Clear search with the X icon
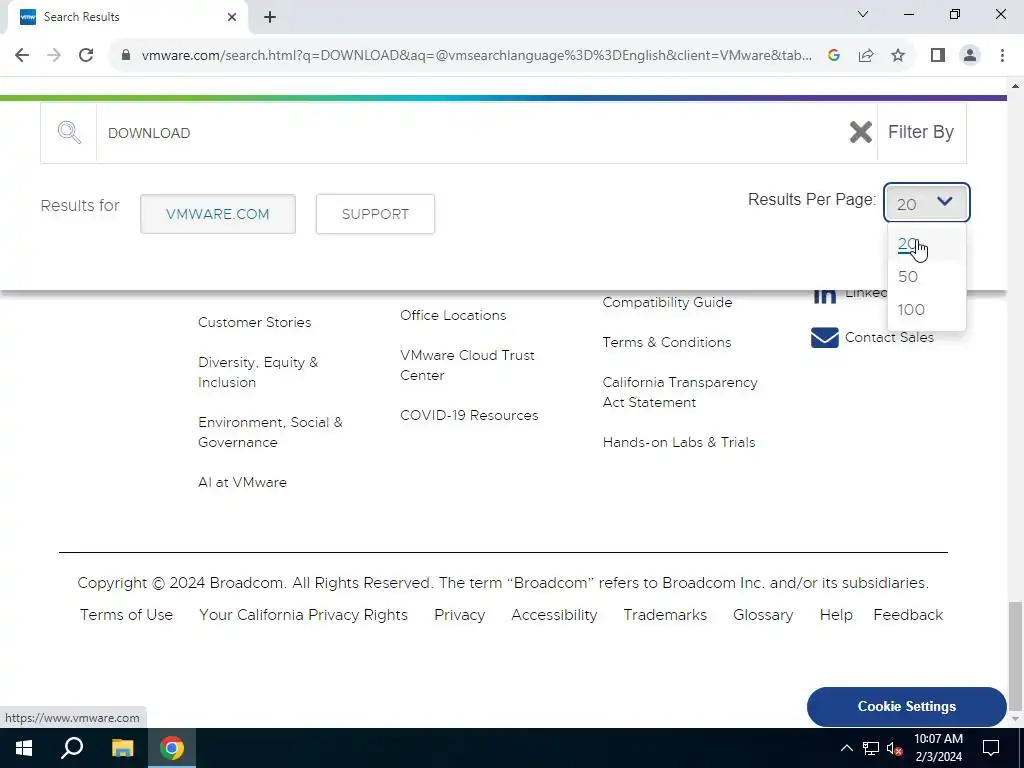This screenshot has width=1024, height=768. [x=860, y=133]
